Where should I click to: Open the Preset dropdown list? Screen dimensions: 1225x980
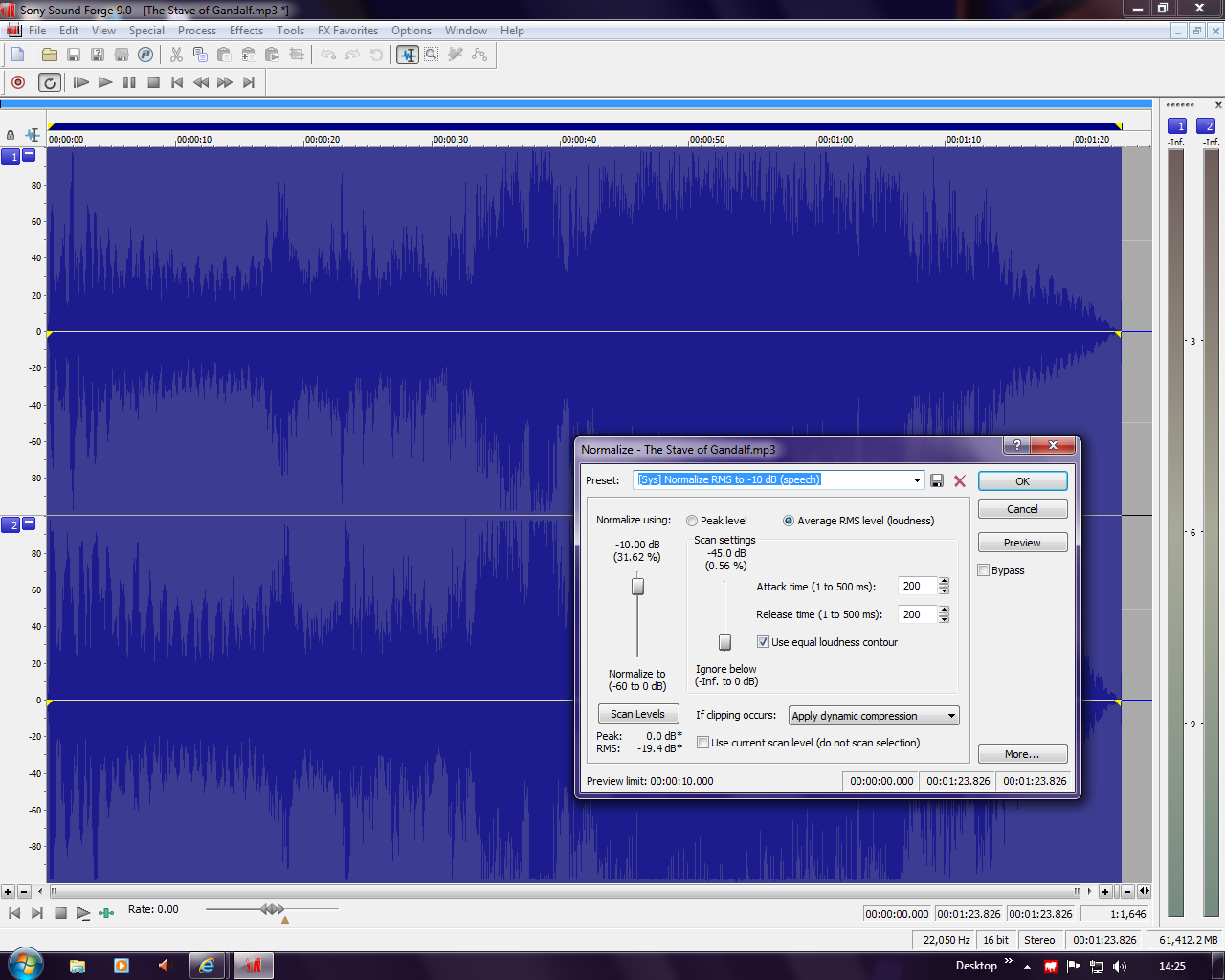[916, 480]
